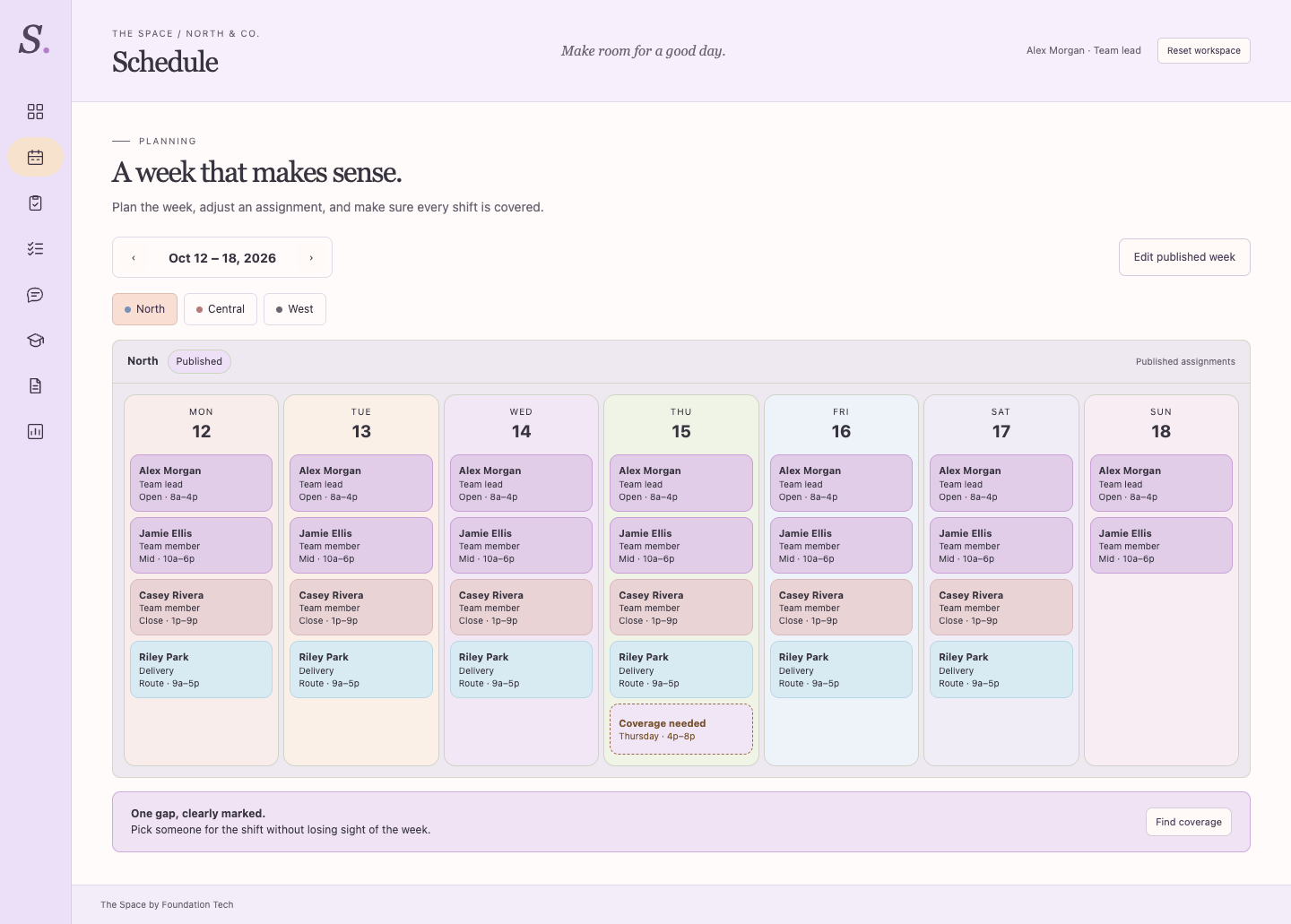Click the THE SPACE / NORTH & CO. breadcrumb
Viewport: 1291px width, 924px height.
tap(186, 34)
